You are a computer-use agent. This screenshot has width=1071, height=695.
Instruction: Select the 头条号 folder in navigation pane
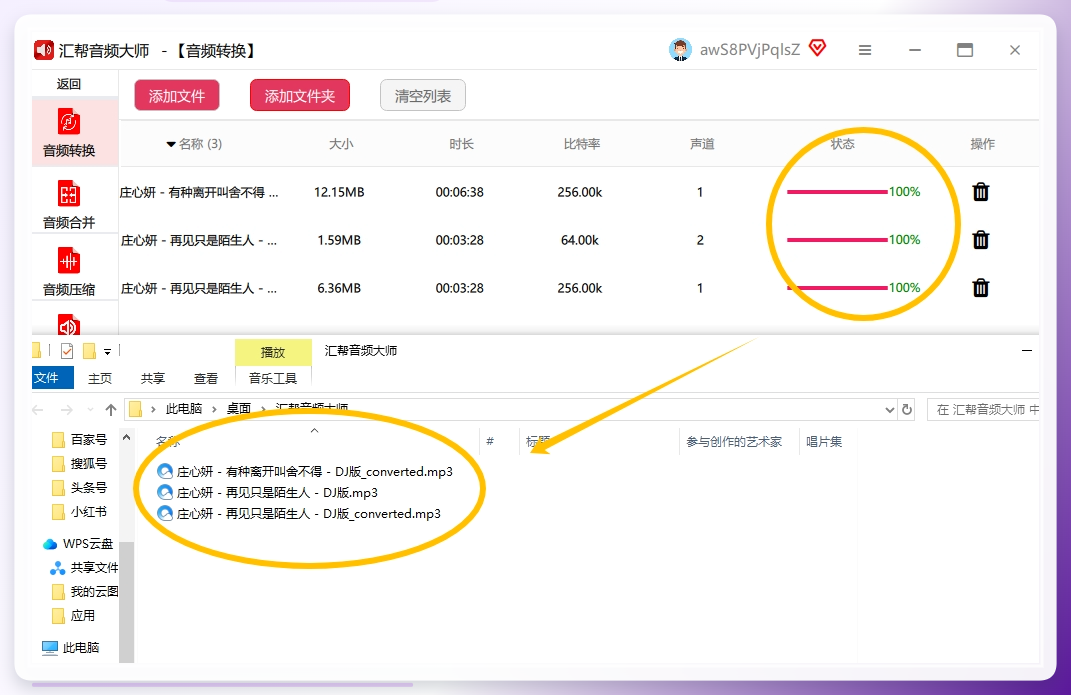coord(80,487)
